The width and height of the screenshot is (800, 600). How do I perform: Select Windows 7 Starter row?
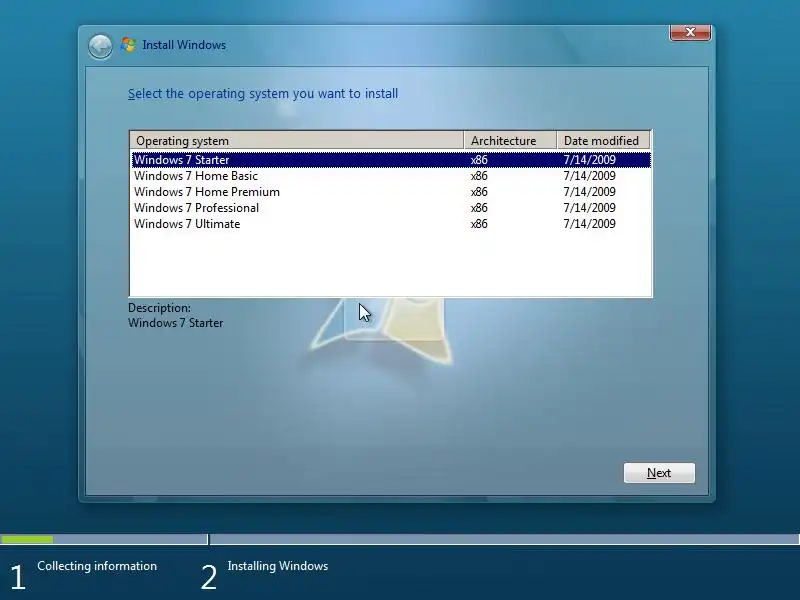[391, 160]
